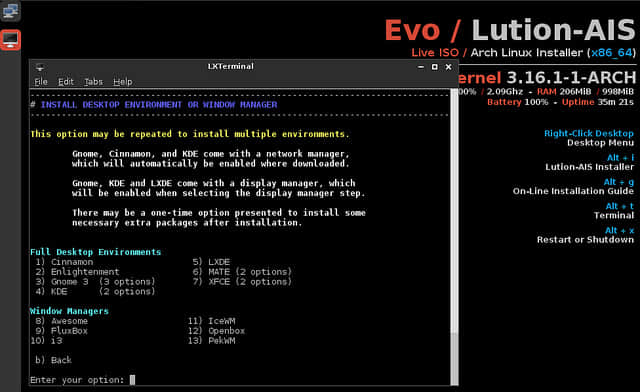Maximize the LXTerminal window
Viewport: 640px width, 392px height.
tap(435, 67)
